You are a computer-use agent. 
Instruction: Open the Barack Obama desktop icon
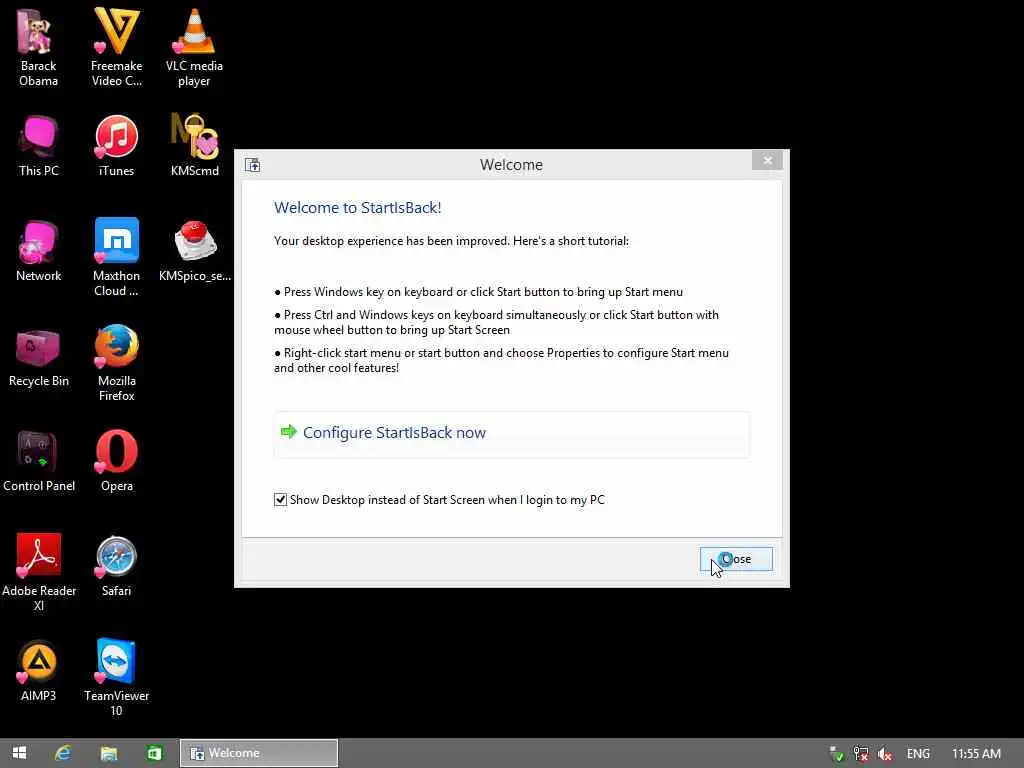pos(38,47)
